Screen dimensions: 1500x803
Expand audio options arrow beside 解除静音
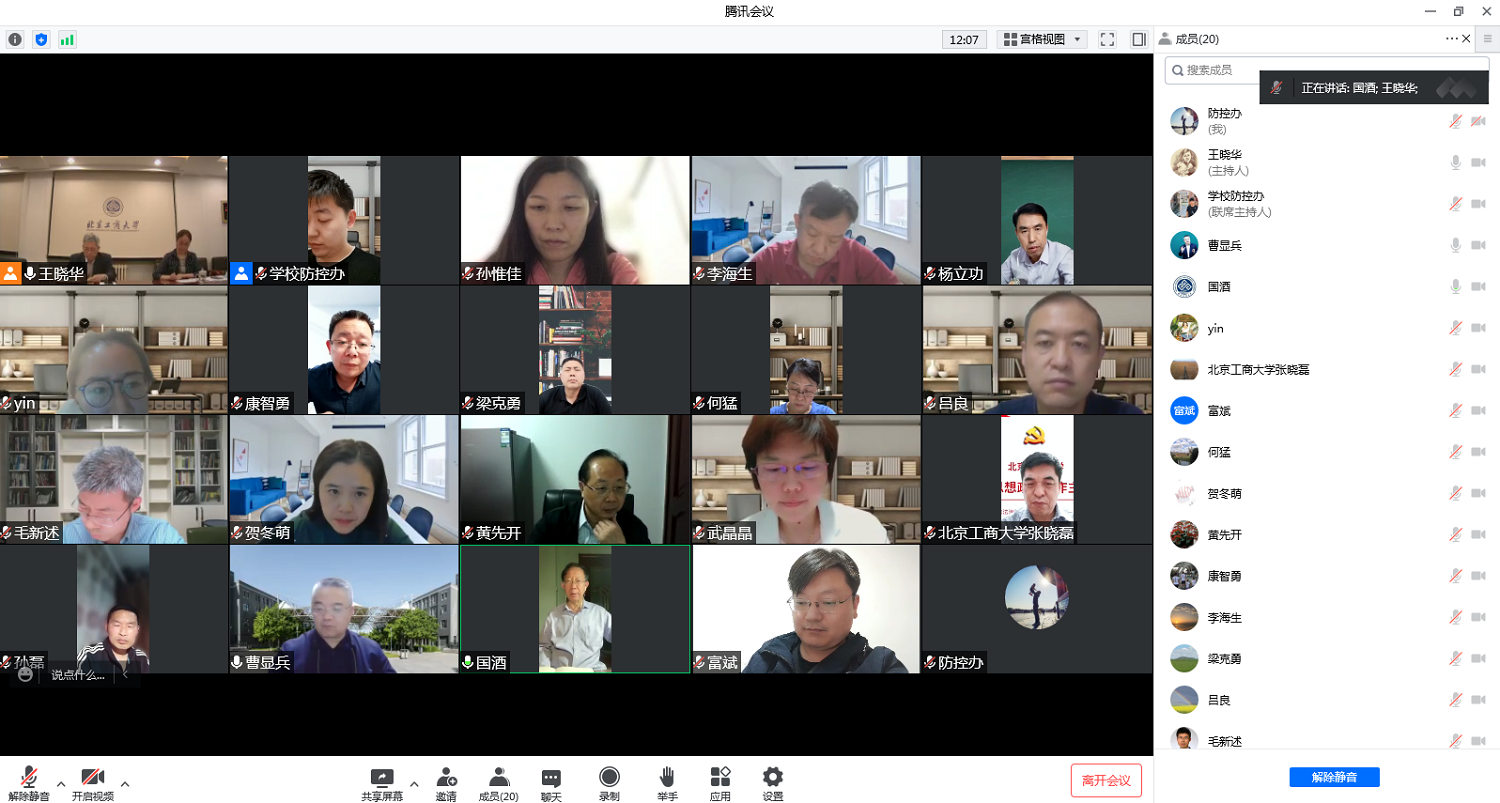point(61,783)
